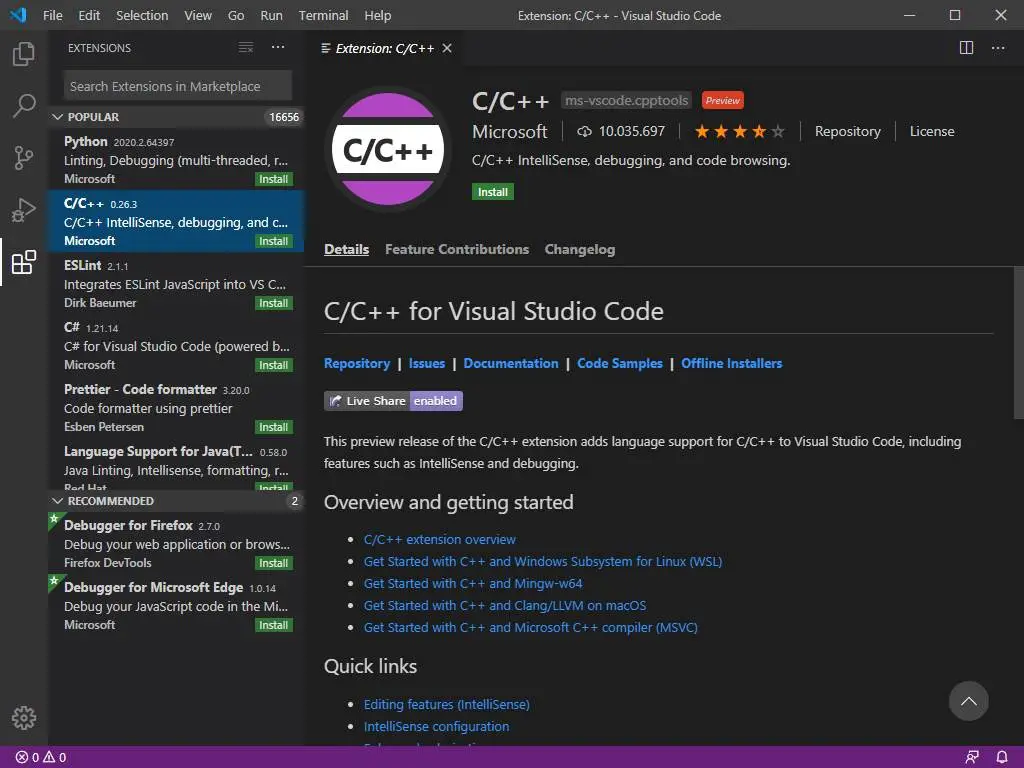Click the Manage gear icon
The image size is (1024, 768).
(24, 717)
